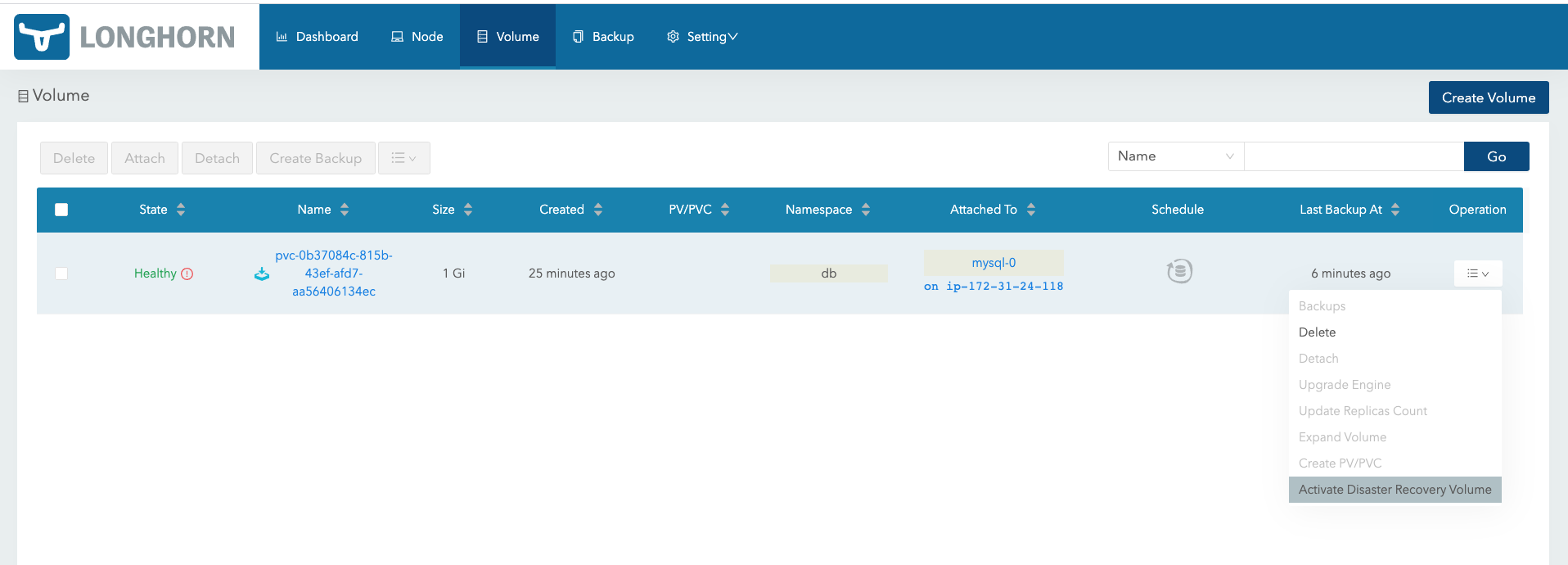Click the Volume page heading
The height and width of the screenshot is (565, 1568).
click(54, 96)
